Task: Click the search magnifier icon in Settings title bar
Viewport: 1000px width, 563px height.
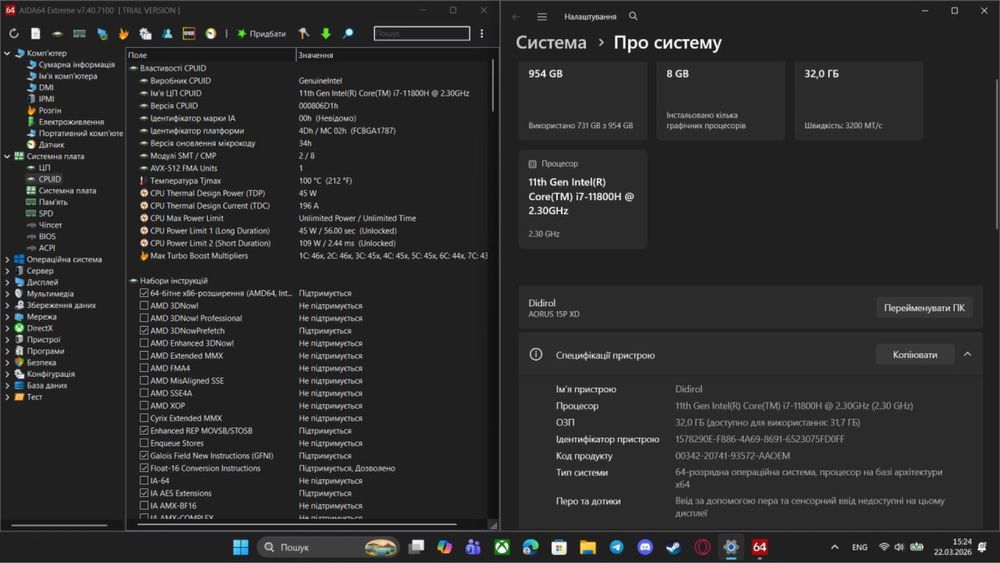Action: pyautogui.click(x=633, y=16)
